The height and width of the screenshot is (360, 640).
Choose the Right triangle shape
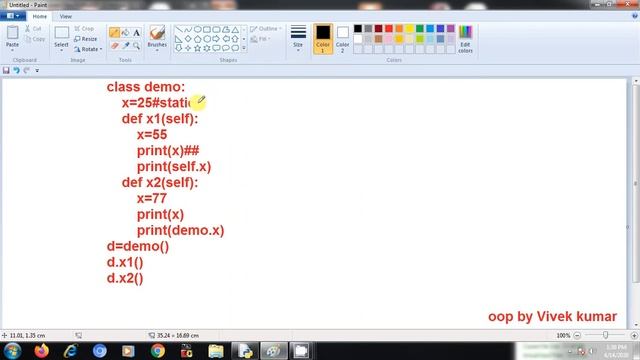coord(178,39)
